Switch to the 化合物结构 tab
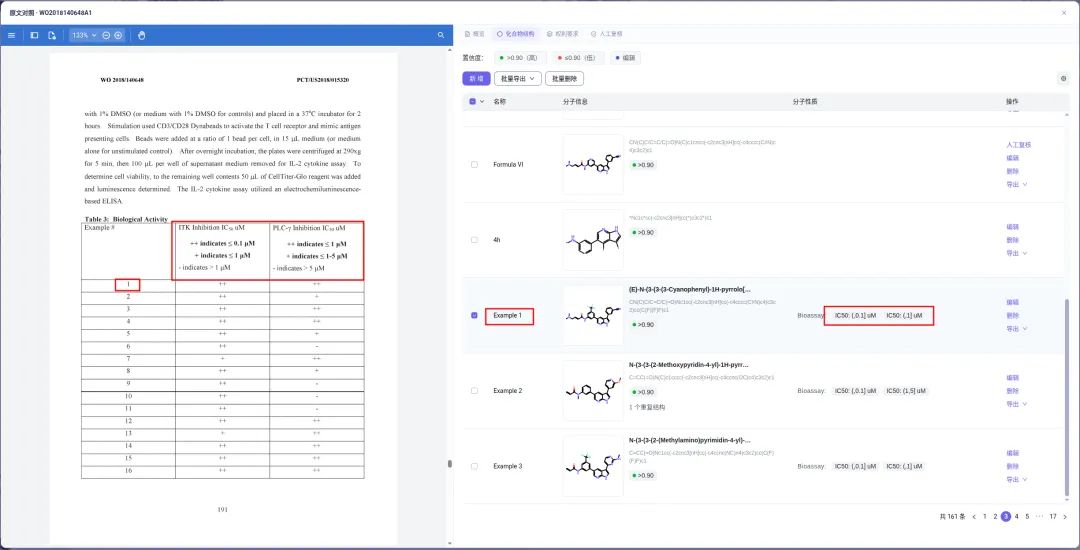The width and height of the screenshot is (1080, 550). pyautogui.click(x=515, y=34)
